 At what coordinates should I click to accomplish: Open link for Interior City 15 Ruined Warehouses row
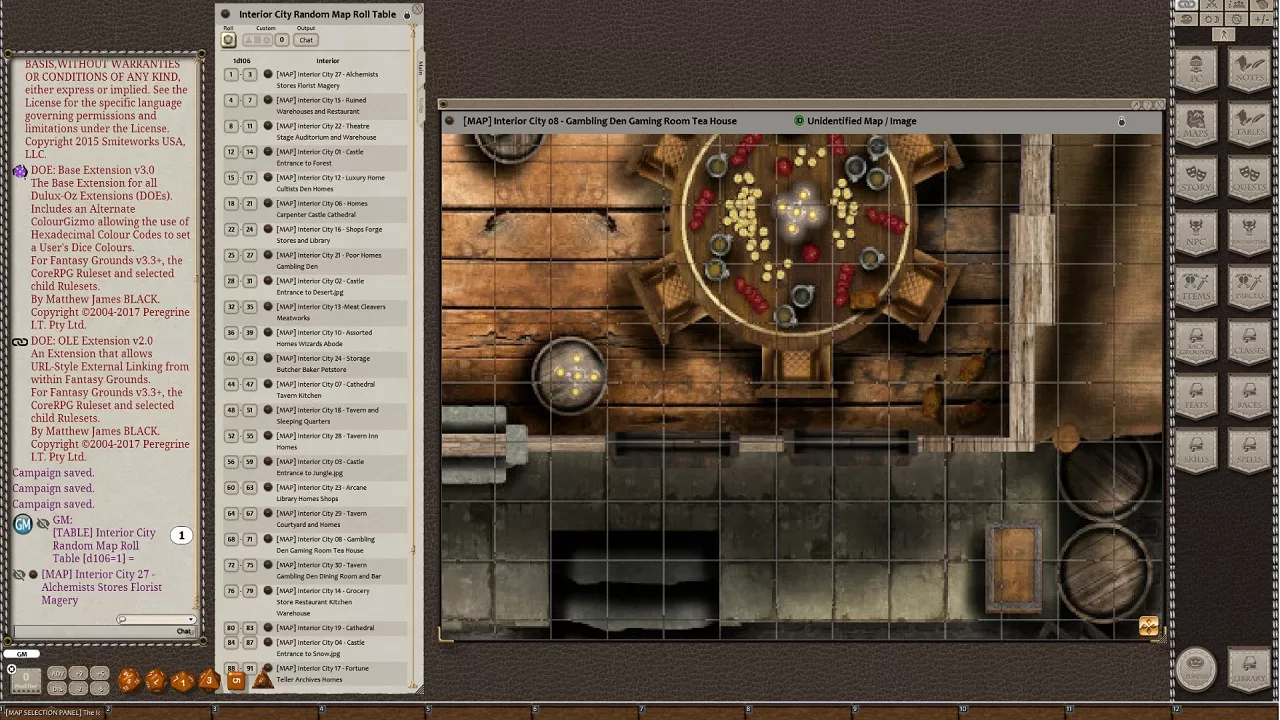point(268,100)
